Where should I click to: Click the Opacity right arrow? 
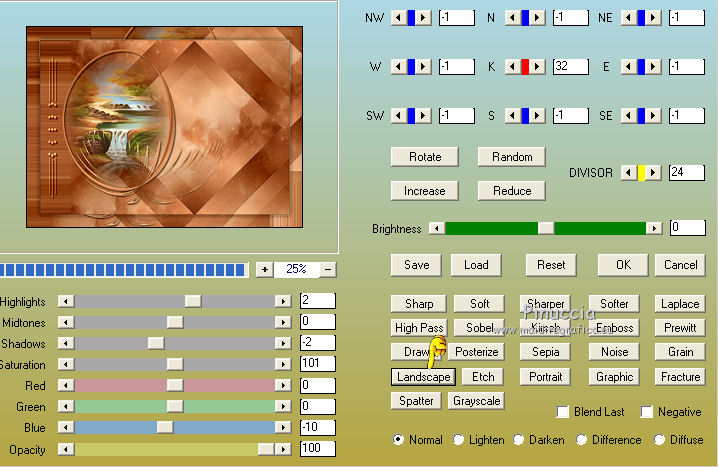click(283, 449)
